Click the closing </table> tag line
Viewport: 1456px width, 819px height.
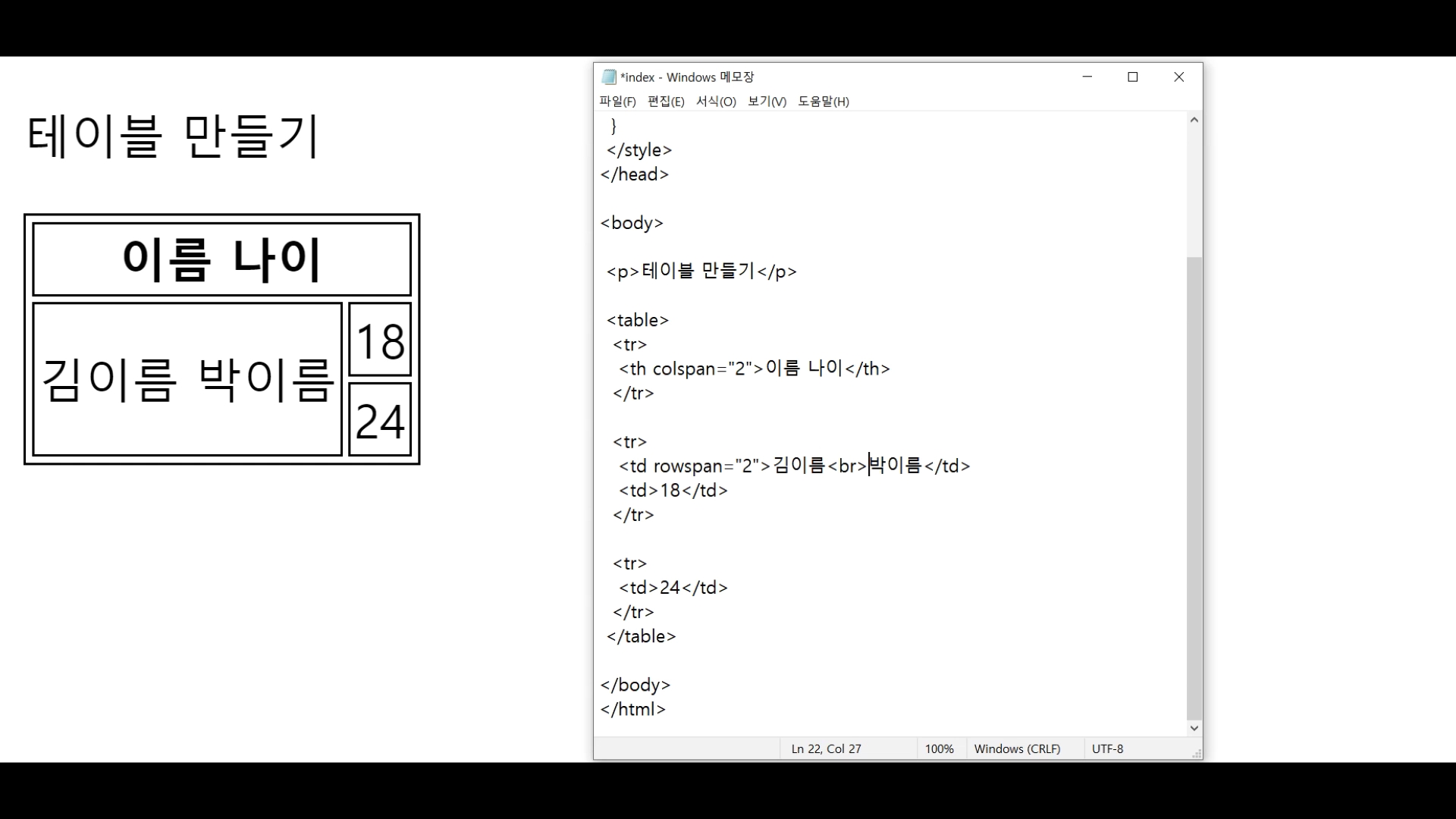tap(642, 636)
